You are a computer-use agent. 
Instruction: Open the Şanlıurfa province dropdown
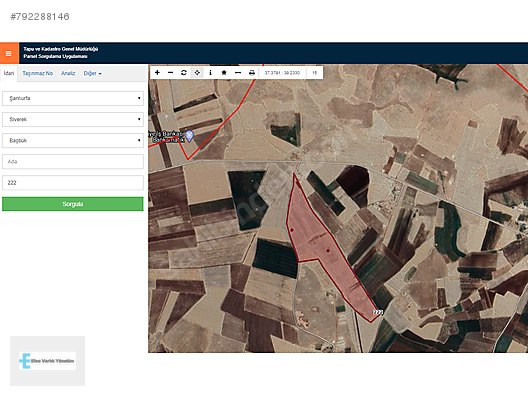click(73, 98)
